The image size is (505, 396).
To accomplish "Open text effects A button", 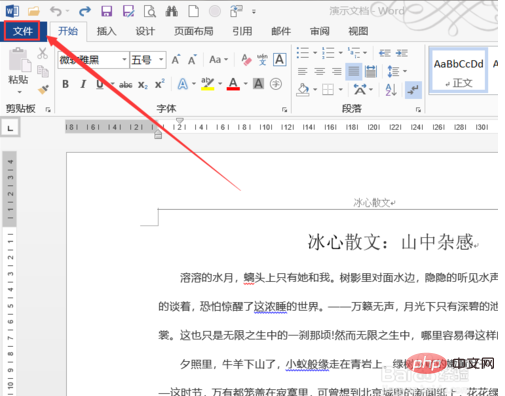I will tap(183, 84).
